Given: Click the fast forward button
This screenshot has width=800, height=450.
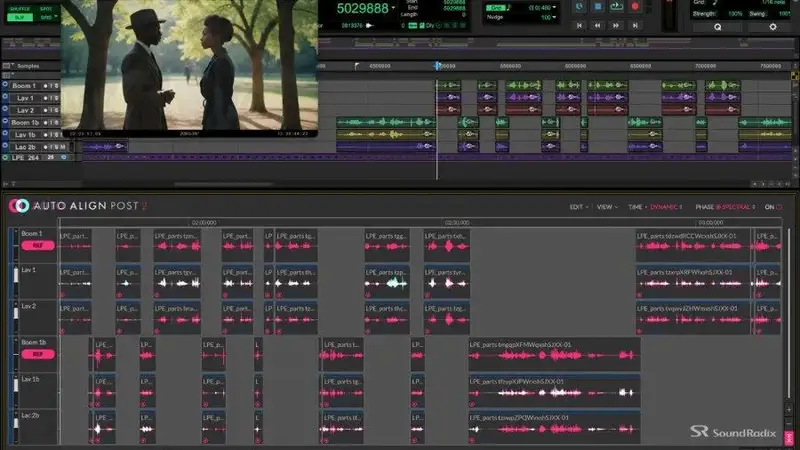Looking at the screenshot, I should (x=616, y=26).
